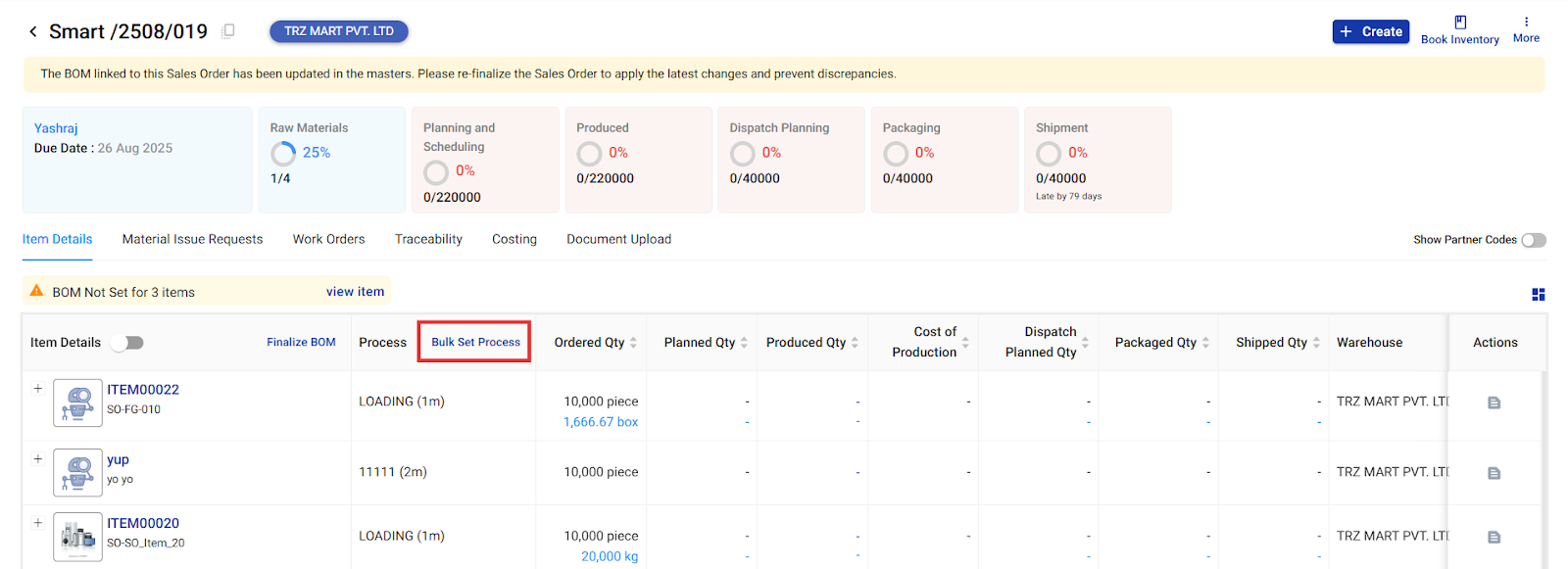
Task: Click the Bulk Set Process link
Action: coord(475,342)
